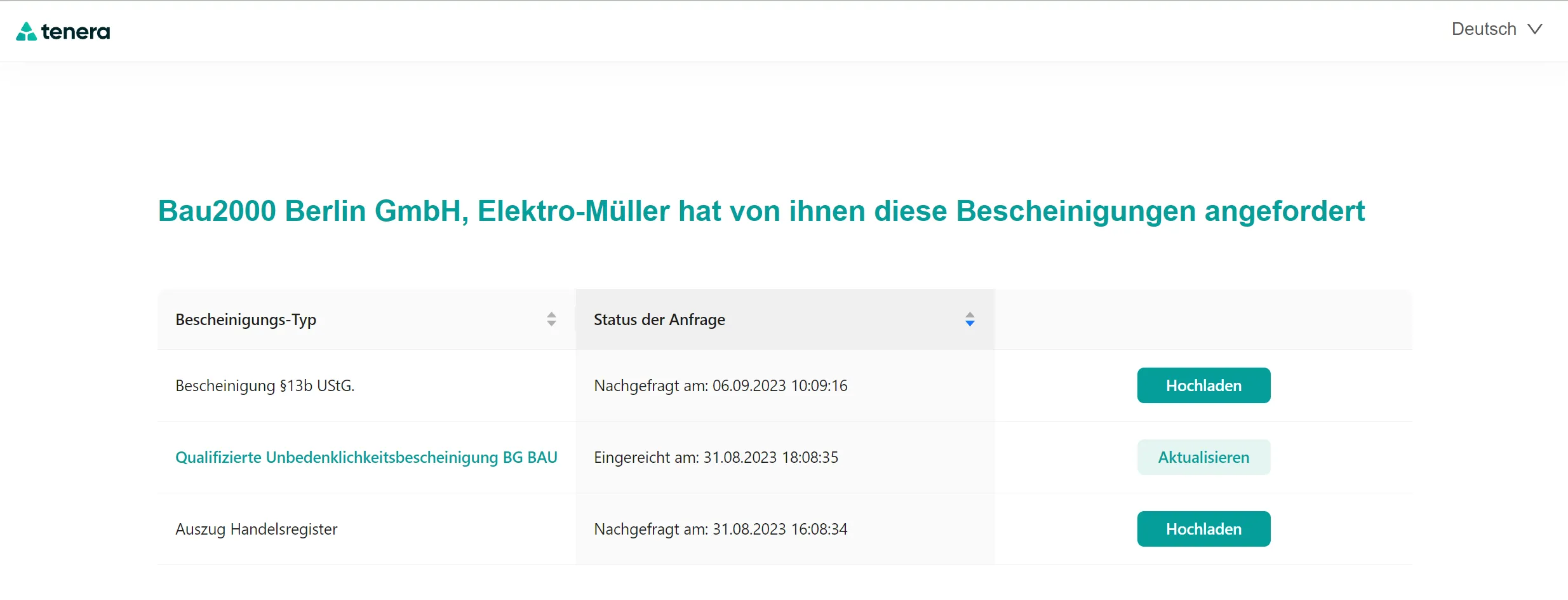Viewport: 1568px width, 600px height.
Task: Open the Deutsch language dropdown
Action: point(1497,29)
